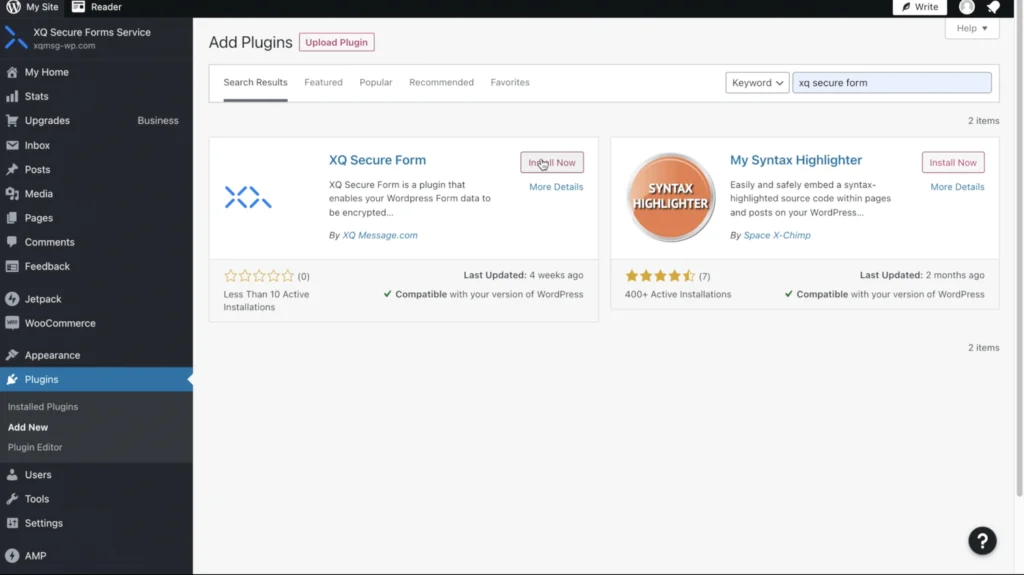Switch to the Search Results tab
The height and width of the screenshot is (575, 1024).
255,82
